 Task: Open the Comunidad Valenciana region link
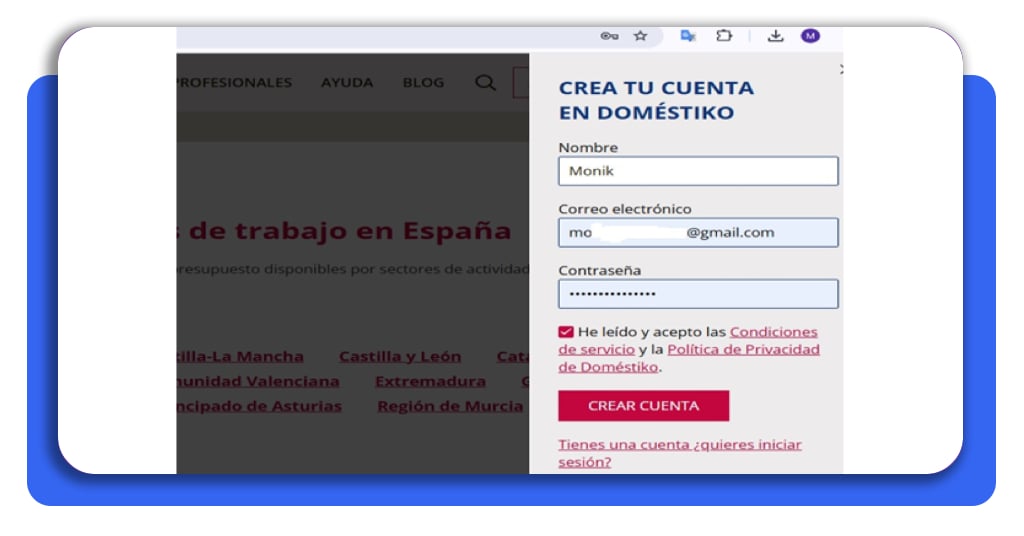258,381
